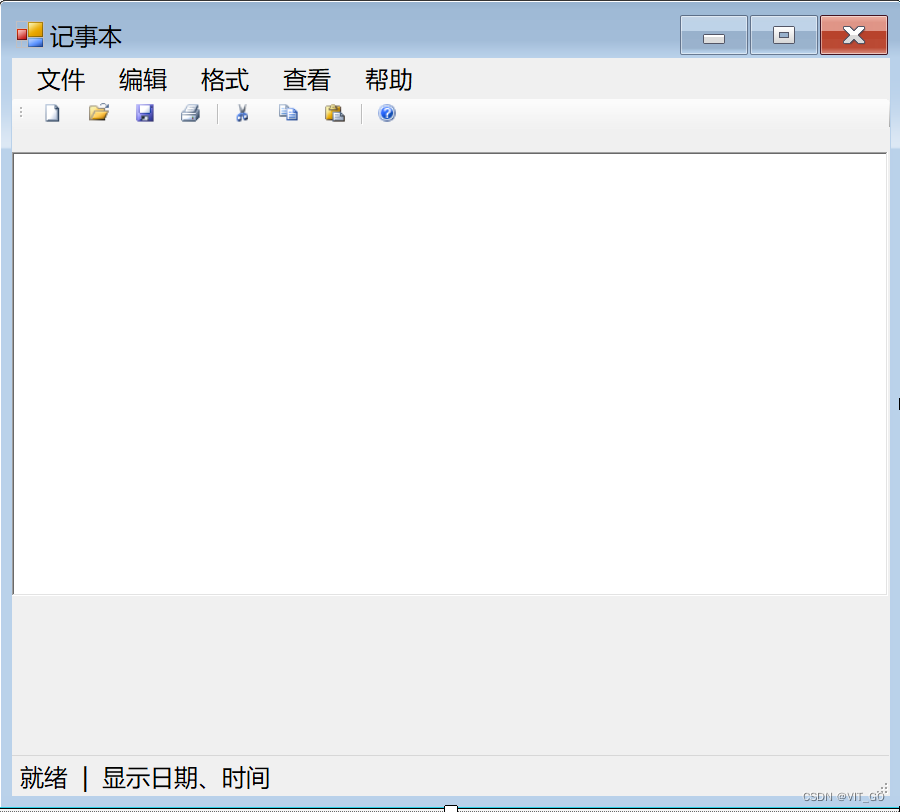The image size is (900, 812).
Task: Click the resize grip in status bar corner
Action: click(x=883, y=789)
